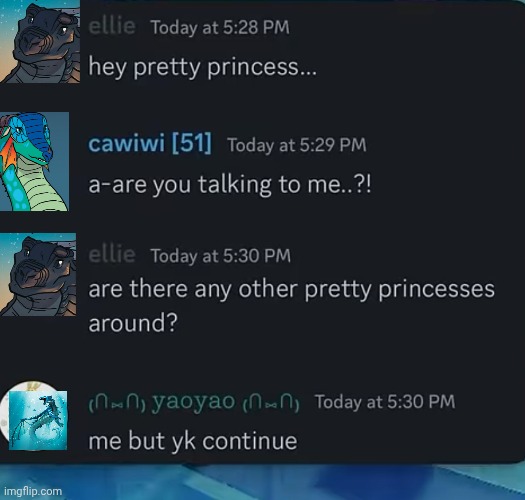Click the kaomoji after yaoyao's name
525x500 pixels.
271,404
